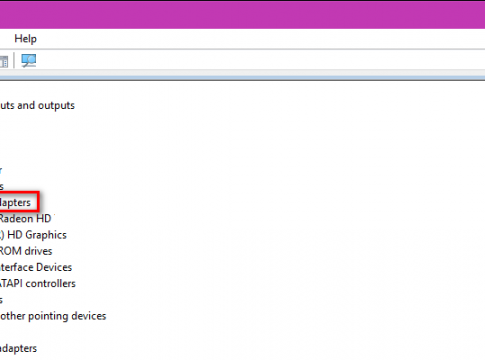This screenshot has width=485, height=360.
Task: Select the Network adapters entry at the bottom
Action: point(18,348)
